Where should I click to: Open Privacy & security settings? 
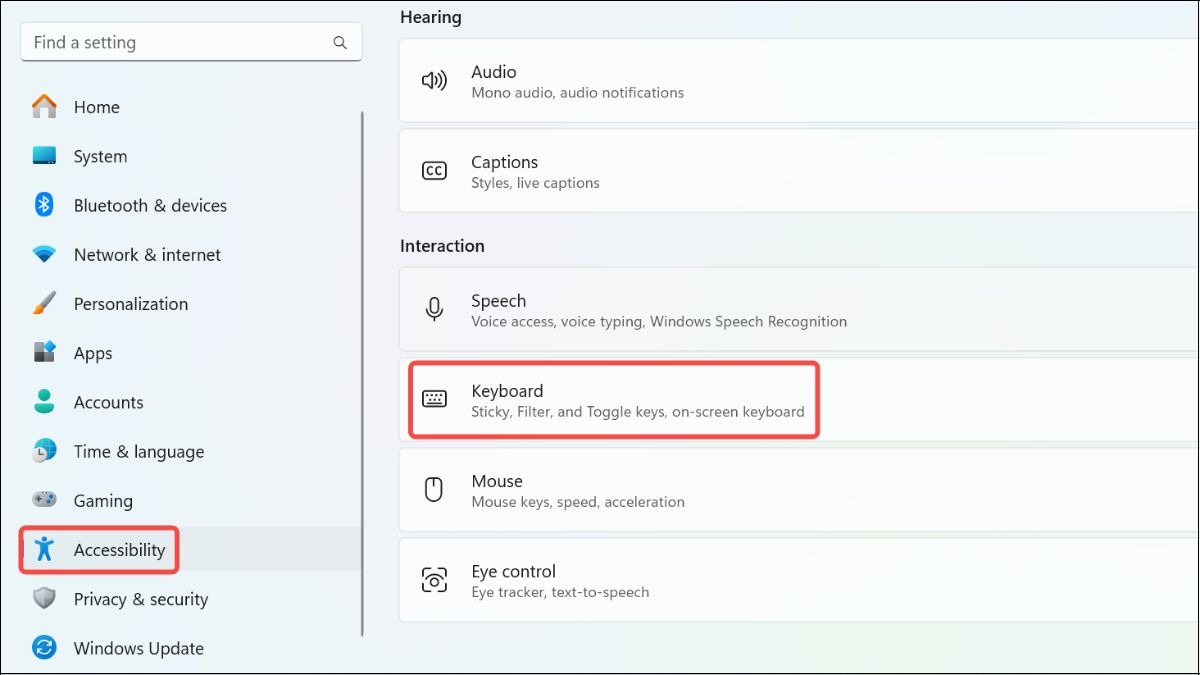pos(191,599)
